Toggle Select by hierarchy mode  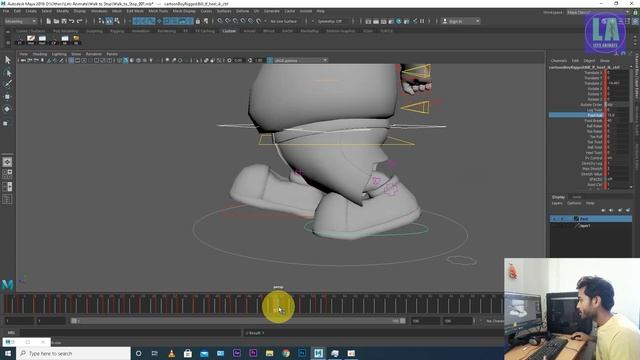tap(101, 21)
